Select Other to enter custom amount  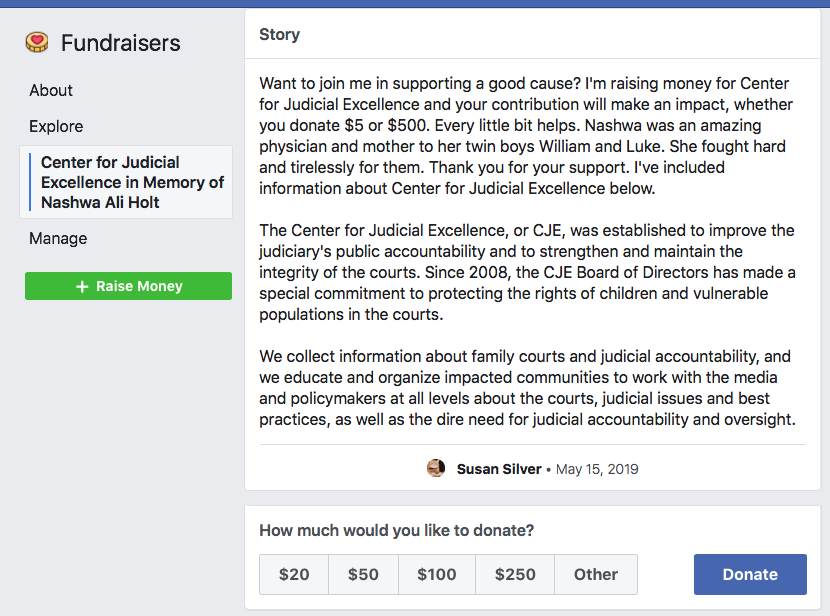pos(595,574)
